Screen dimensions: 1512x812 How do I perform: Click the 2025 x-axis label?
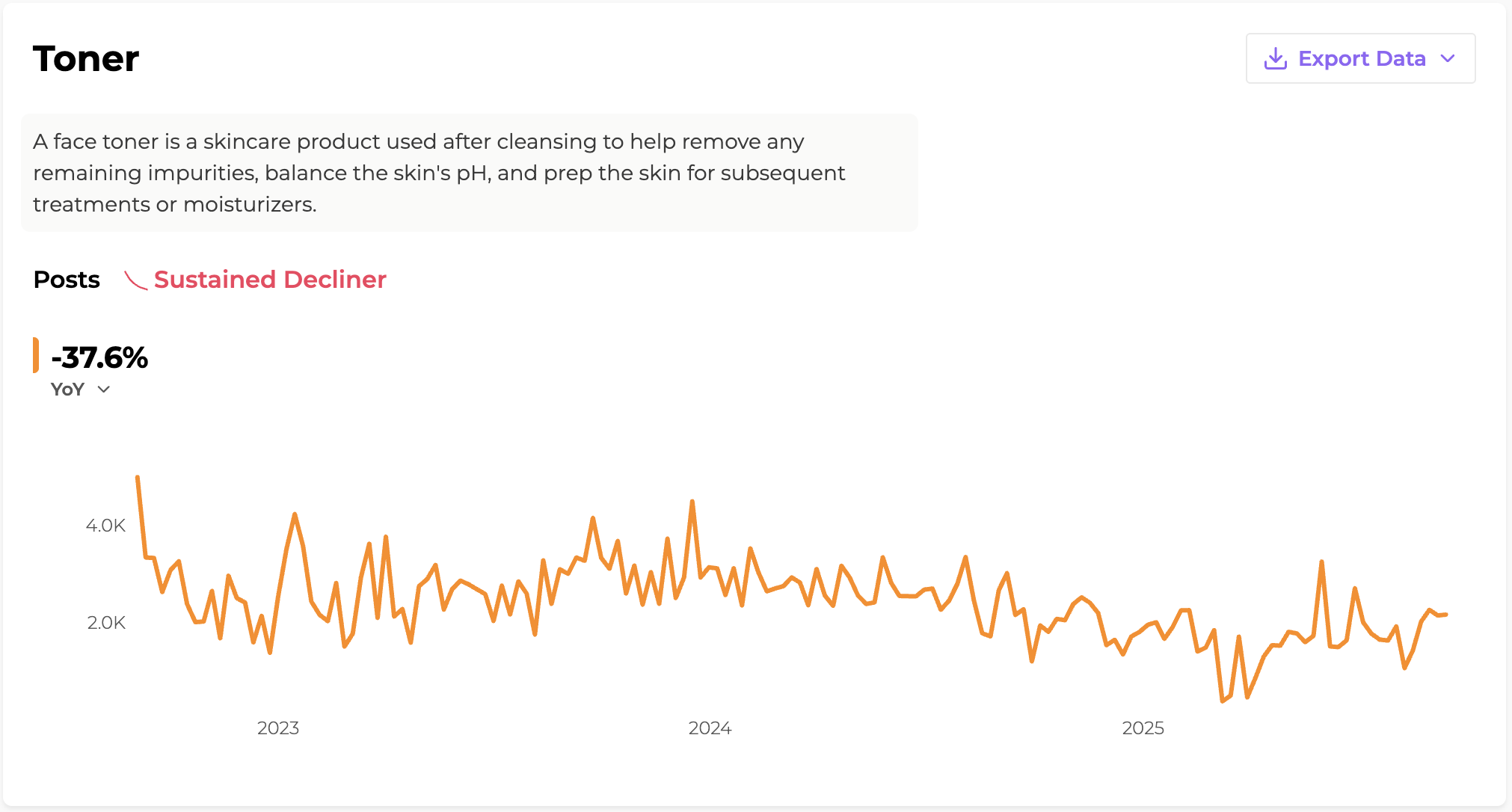[x=1143, y=728]
